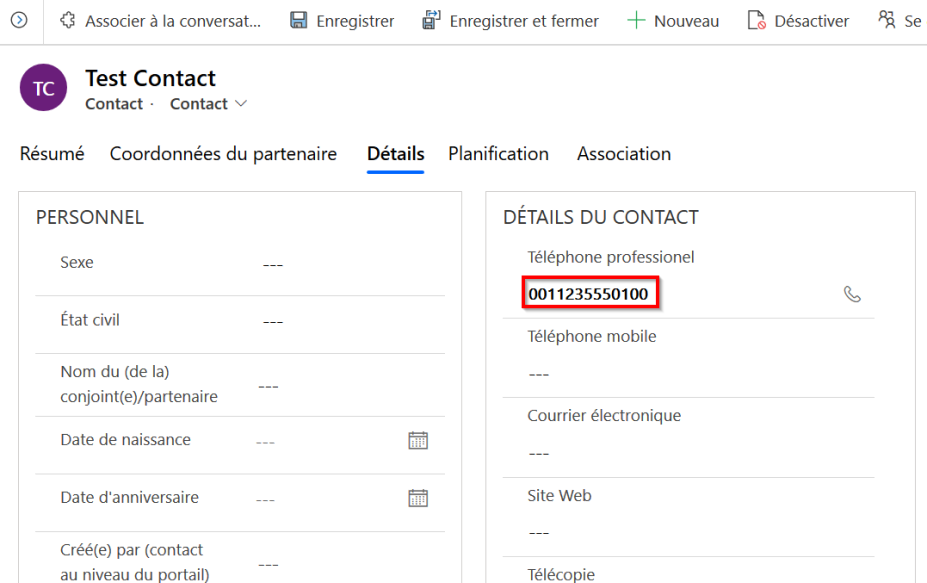Open Date d'anniversaire calendar picker

(418, 498)
